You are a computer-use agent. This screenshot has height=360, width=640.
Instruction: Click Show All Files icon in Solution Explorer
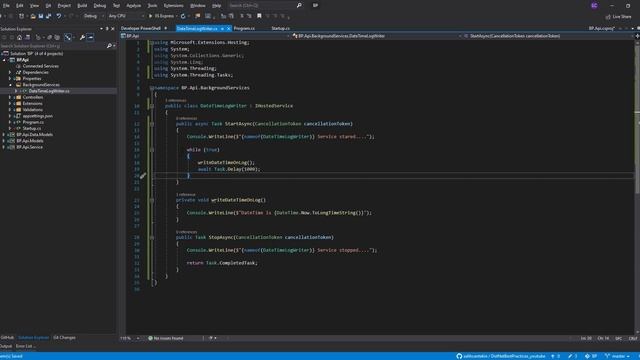click(x=57, y=37)
